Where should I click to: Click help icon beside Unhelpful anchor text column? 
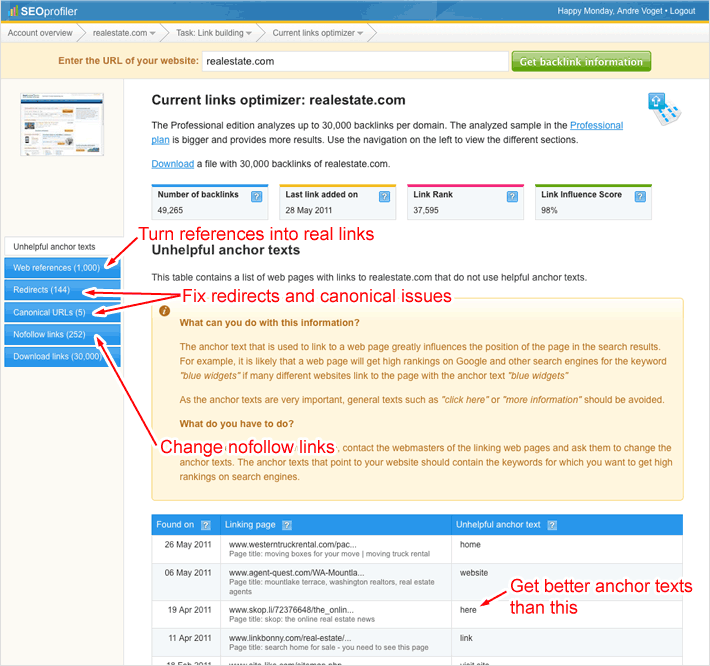coord(552,525)
